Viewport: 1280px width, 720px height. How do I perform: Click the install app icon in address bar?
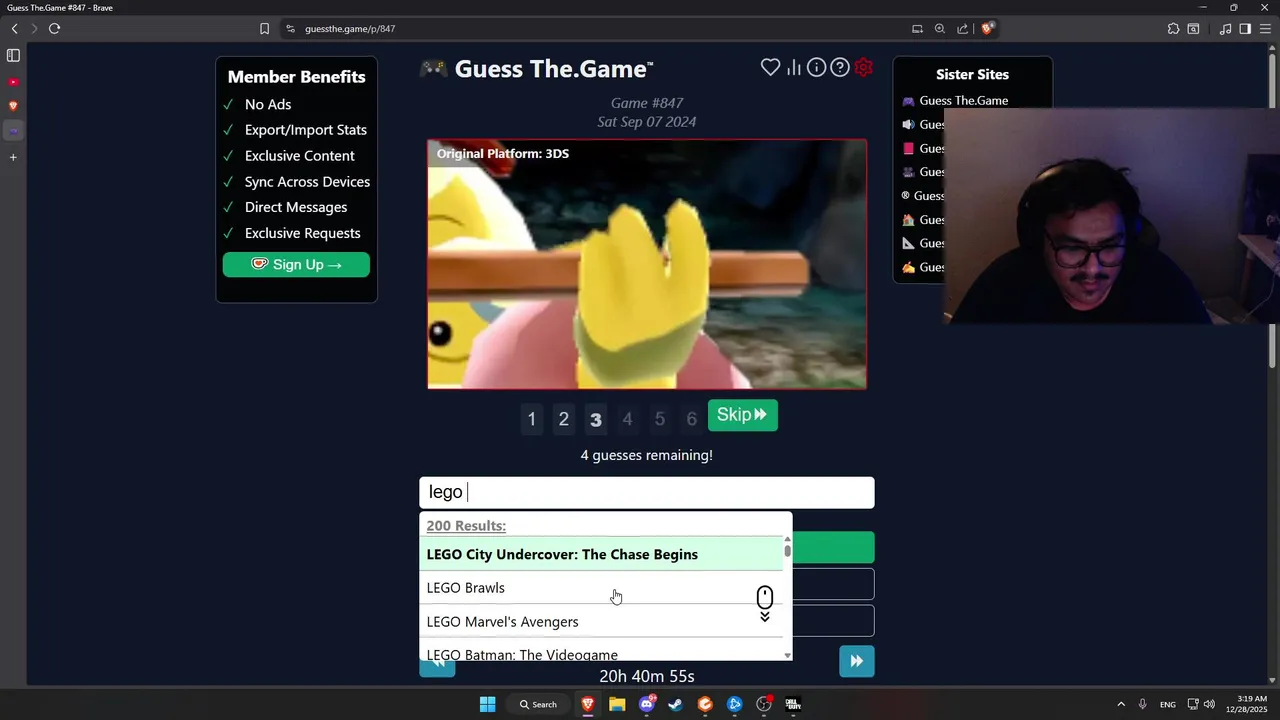click(917, 28)
